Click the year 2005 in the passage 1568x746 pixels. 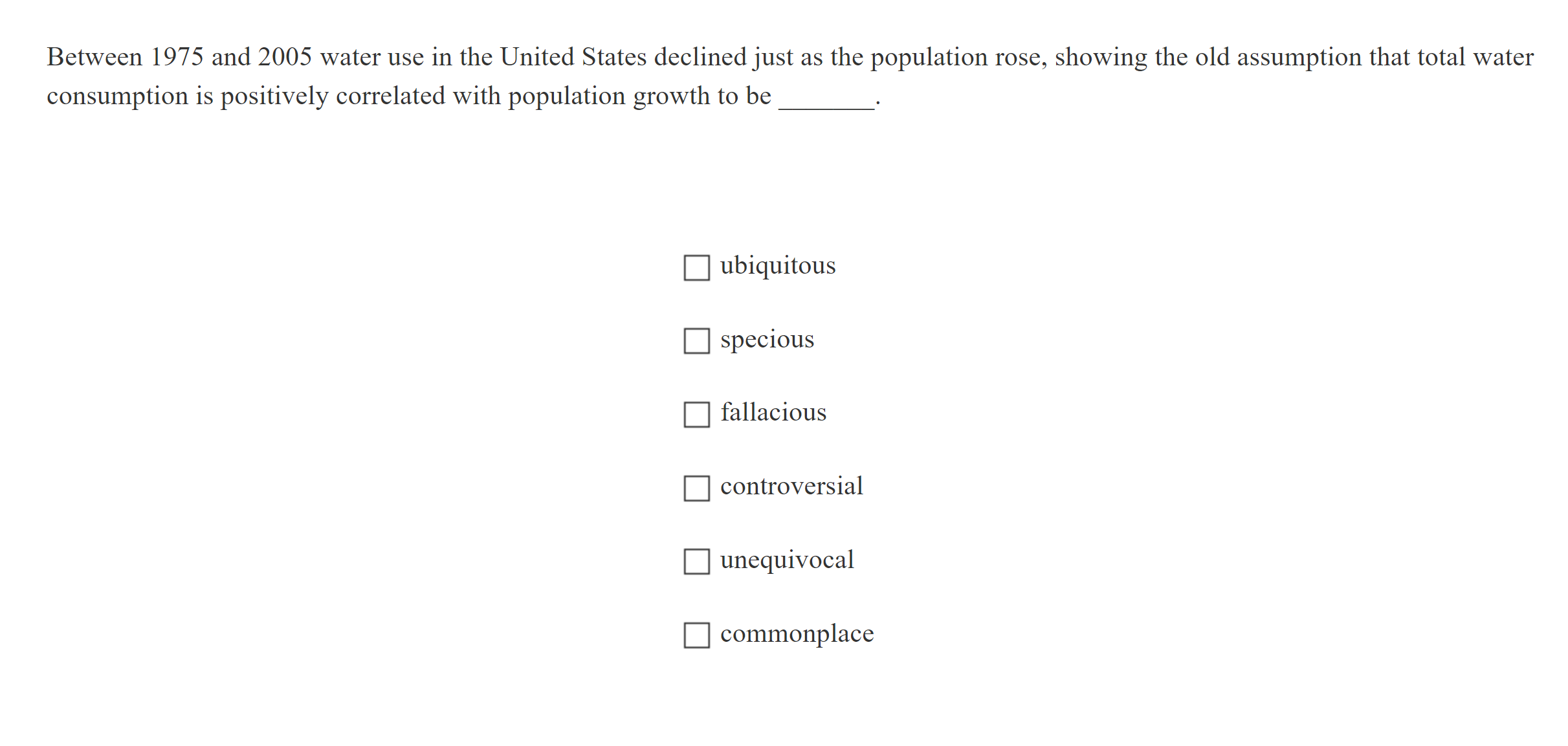coord(285,58)
